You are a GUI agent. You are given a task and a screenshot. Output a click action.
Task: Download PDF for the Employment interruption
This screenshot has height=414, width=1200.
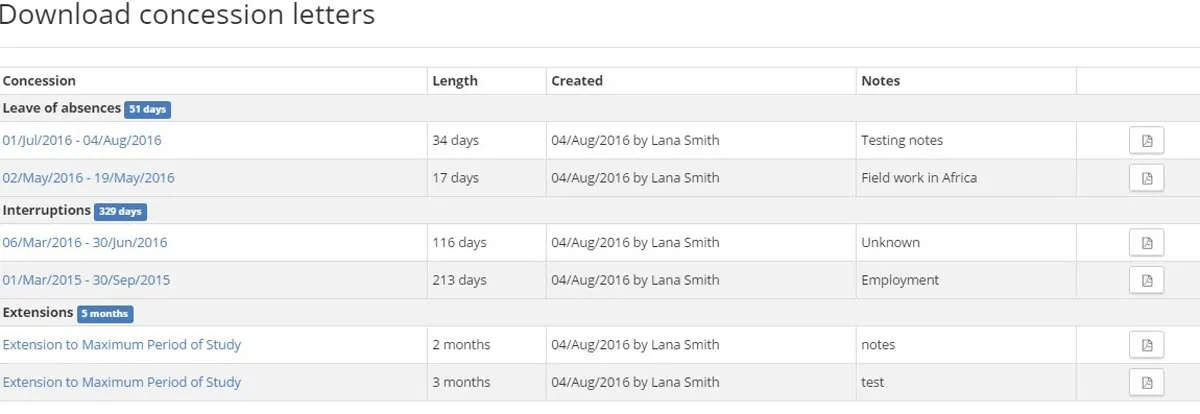point(1146,280)
